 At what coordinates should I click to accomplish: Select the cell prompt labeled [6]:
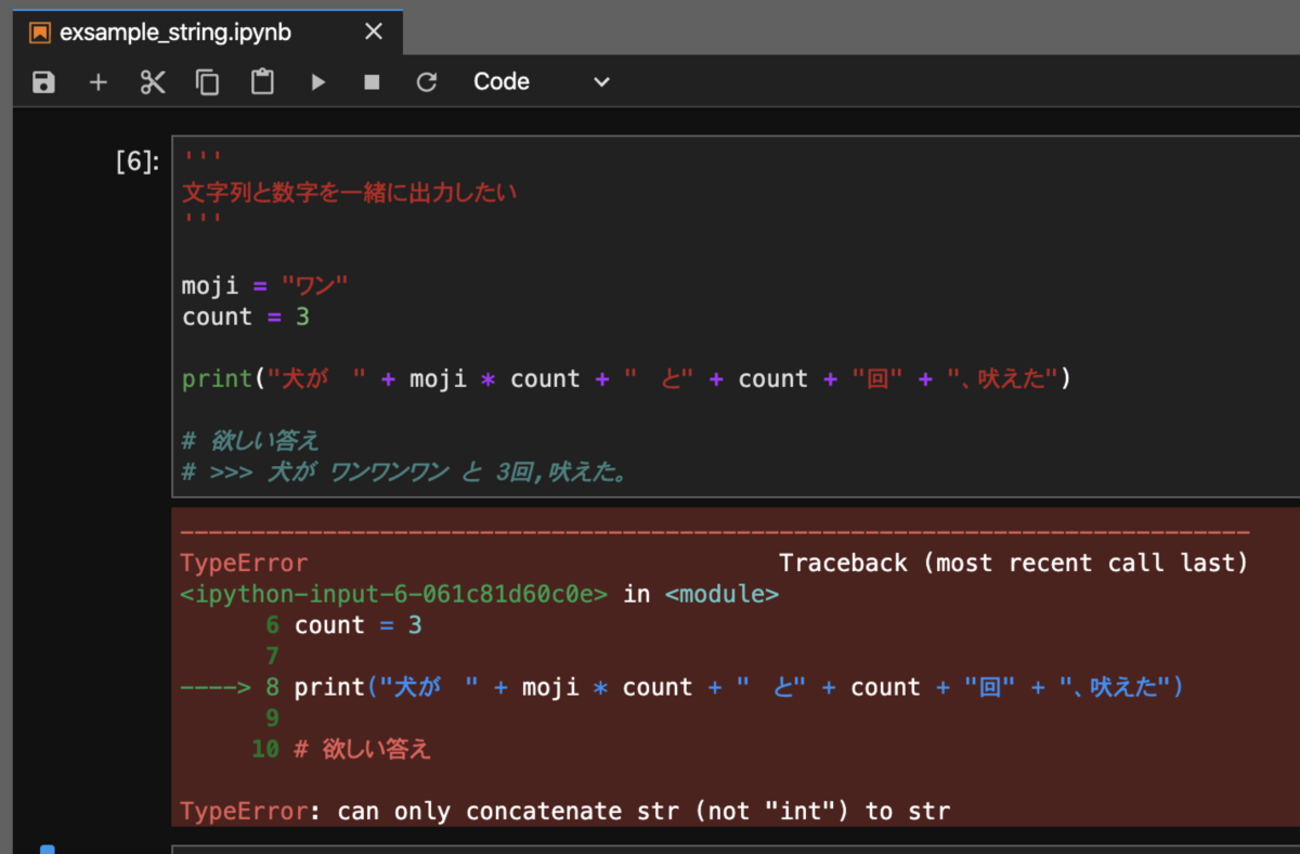point(137,161)
